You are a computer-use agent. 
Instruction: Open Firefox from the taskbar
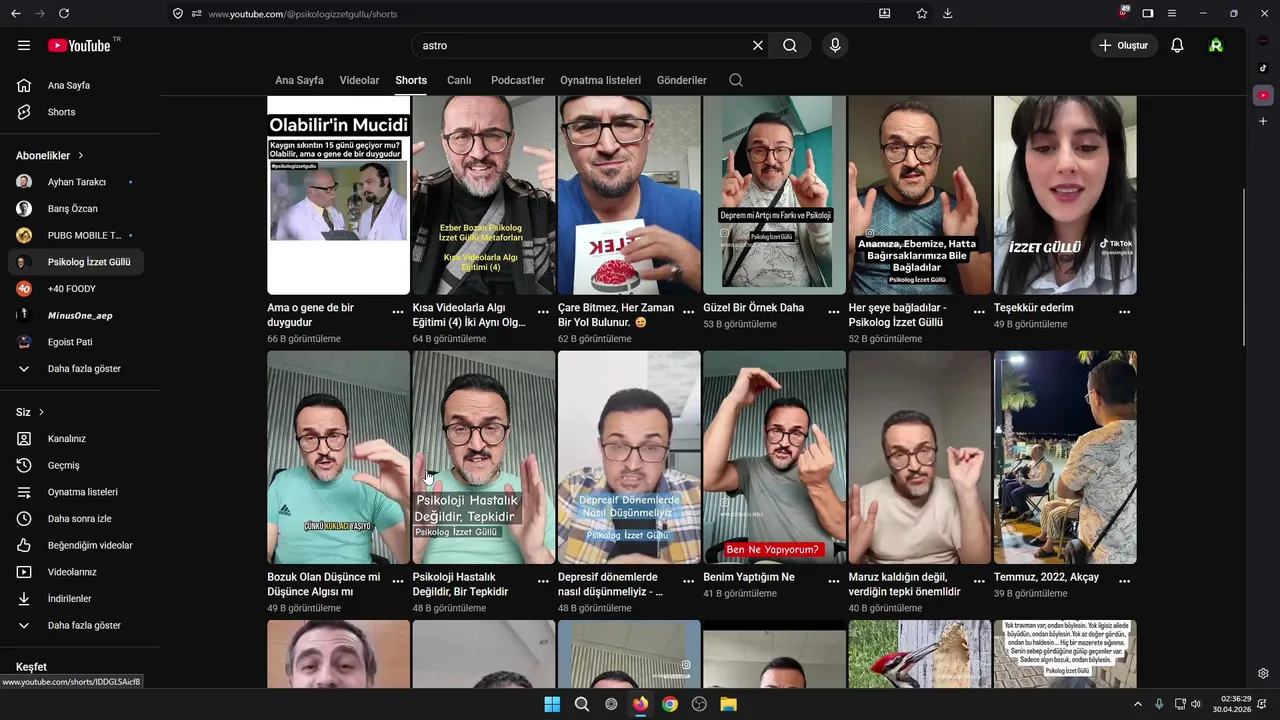(x=640, y=704)
